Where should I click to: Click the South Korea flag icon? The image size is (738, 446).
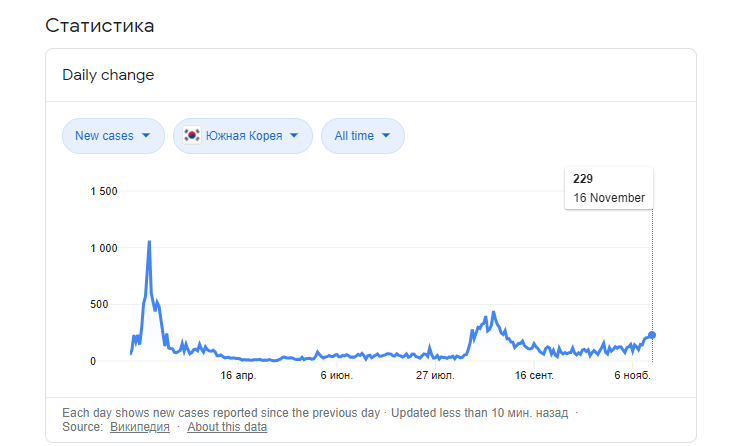pyautogui.click(x=192, y=136)
